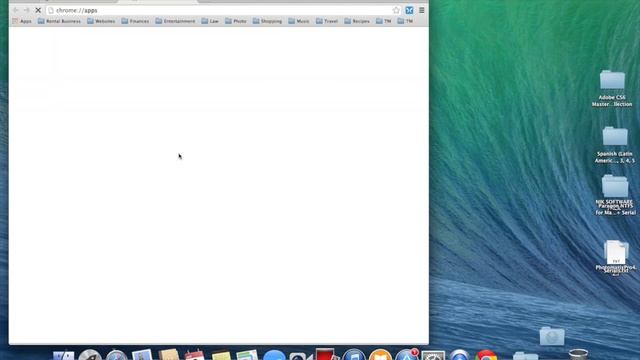Go forward in Chrome history
The image size is (640, 360).
tap(27, 10)
